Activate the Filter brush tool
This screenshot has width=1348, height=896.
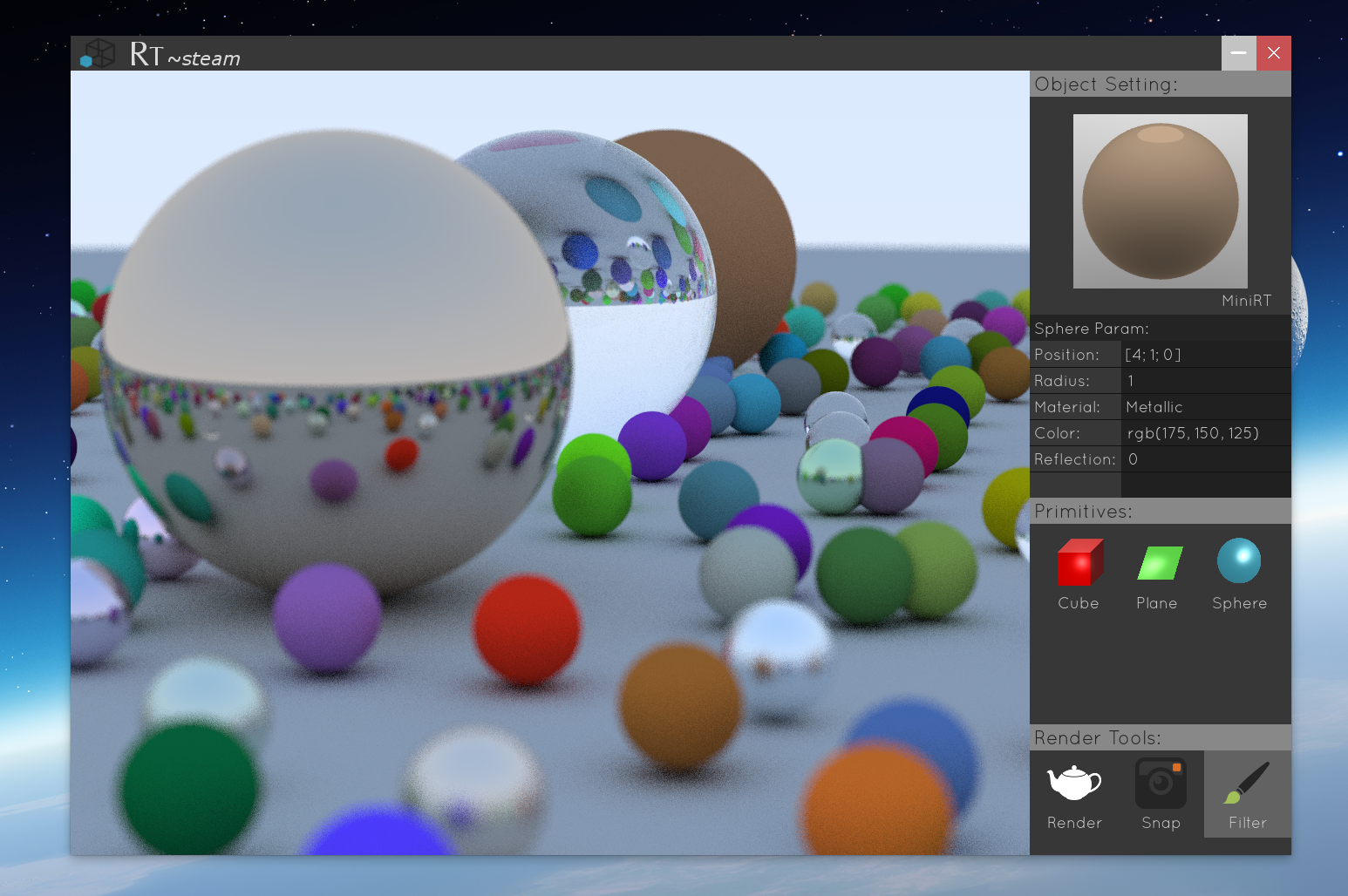[1248, 795]
